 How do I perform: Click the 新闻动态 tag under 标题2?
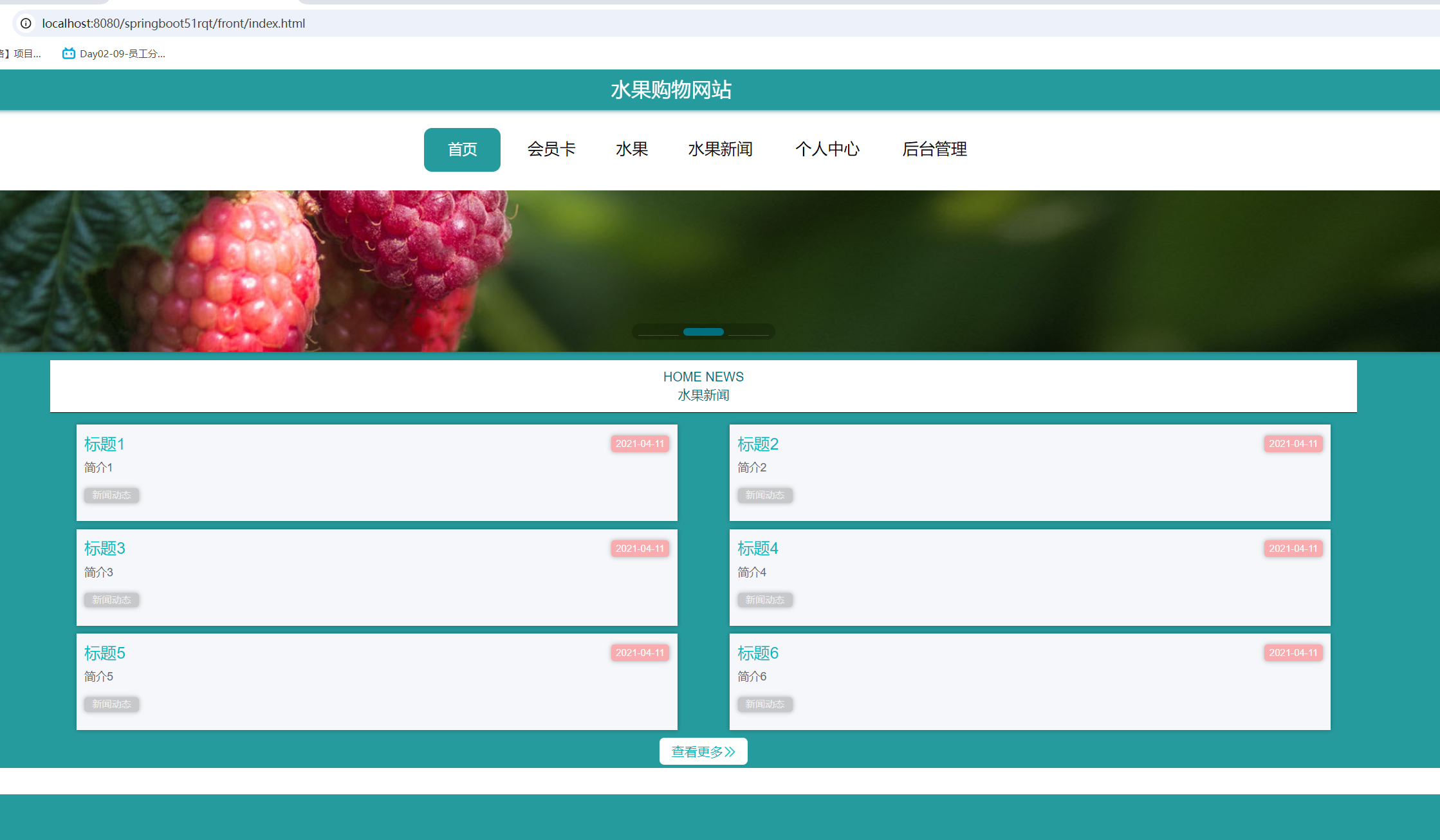(765, 495)
